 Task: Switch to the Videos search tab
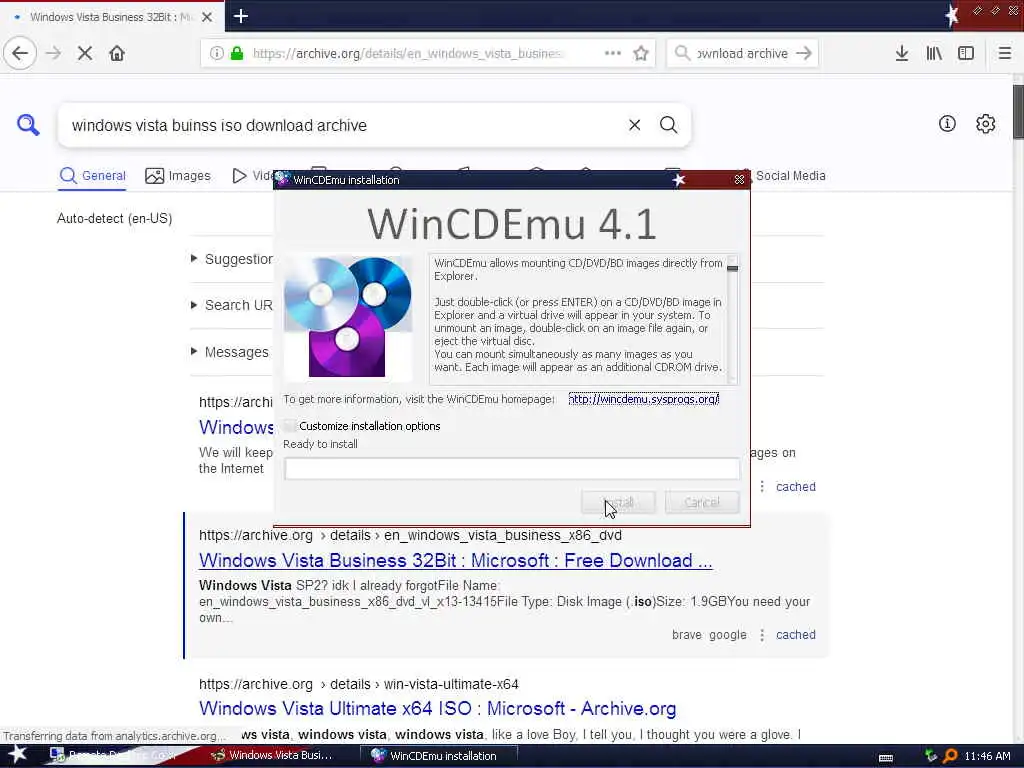[253, 176]
